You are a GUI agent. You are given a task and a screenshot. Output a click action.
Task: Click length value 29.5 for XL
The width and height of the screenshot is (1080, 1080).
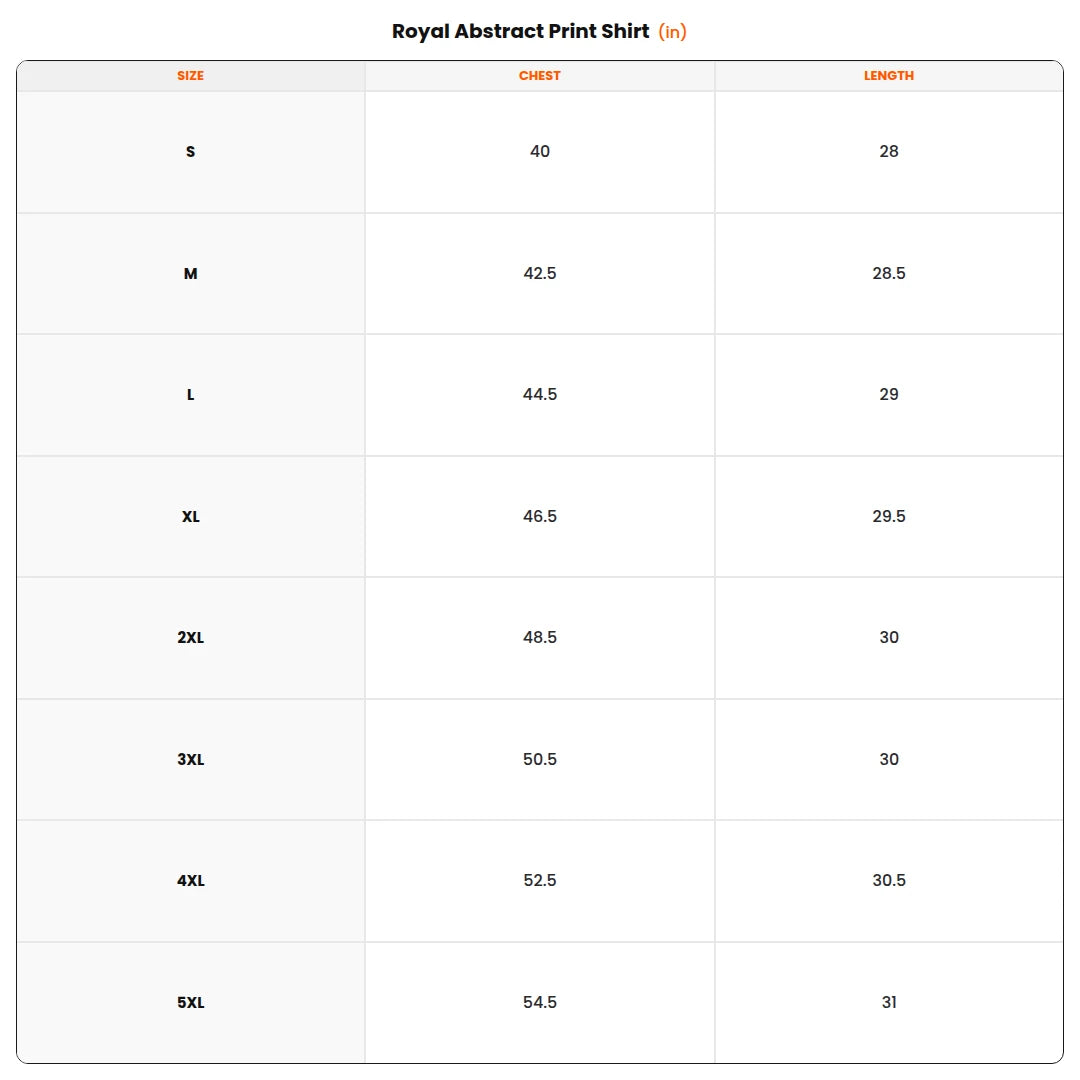coord(889,517)
